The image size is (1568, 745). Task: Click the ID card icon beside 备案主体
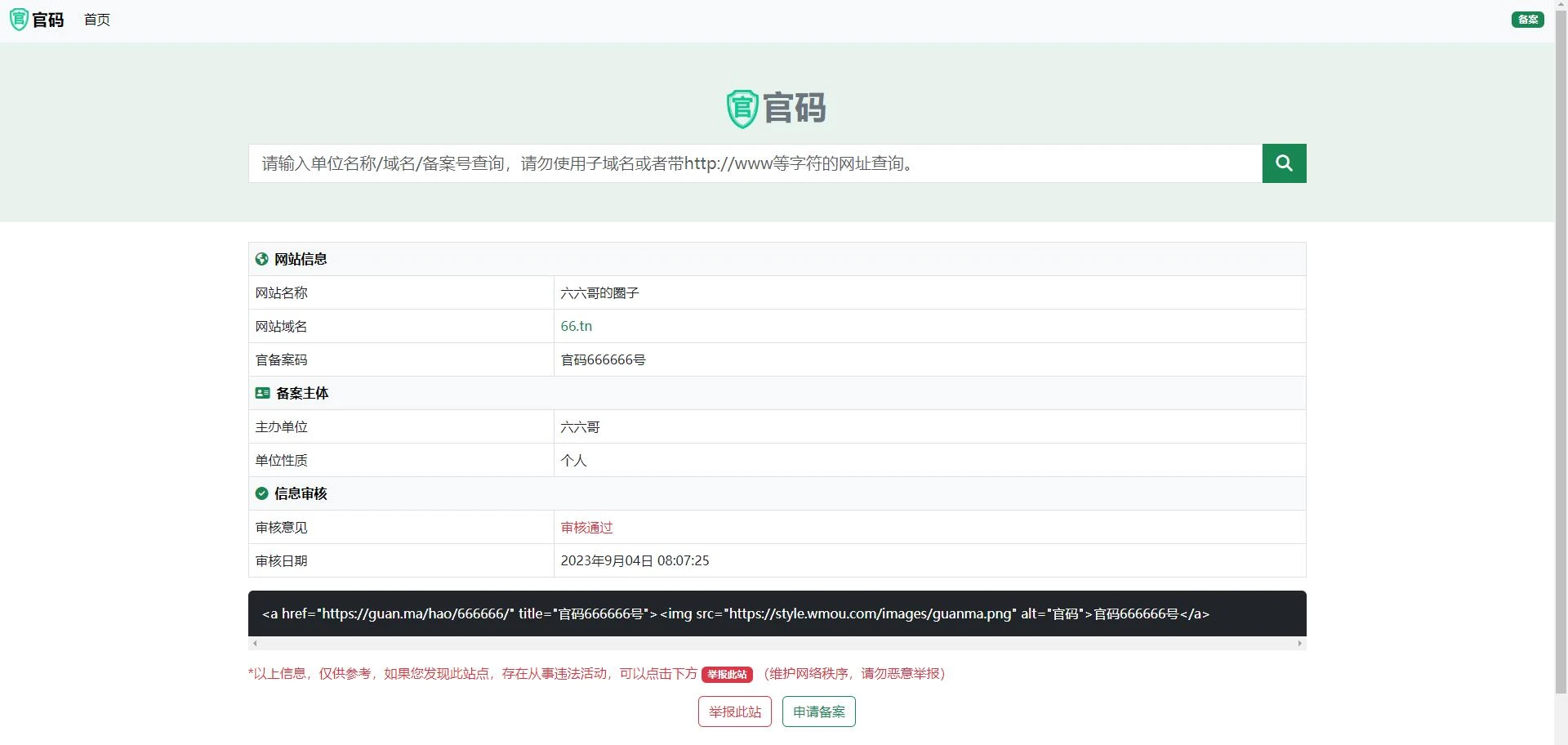[x=262, y=393]
